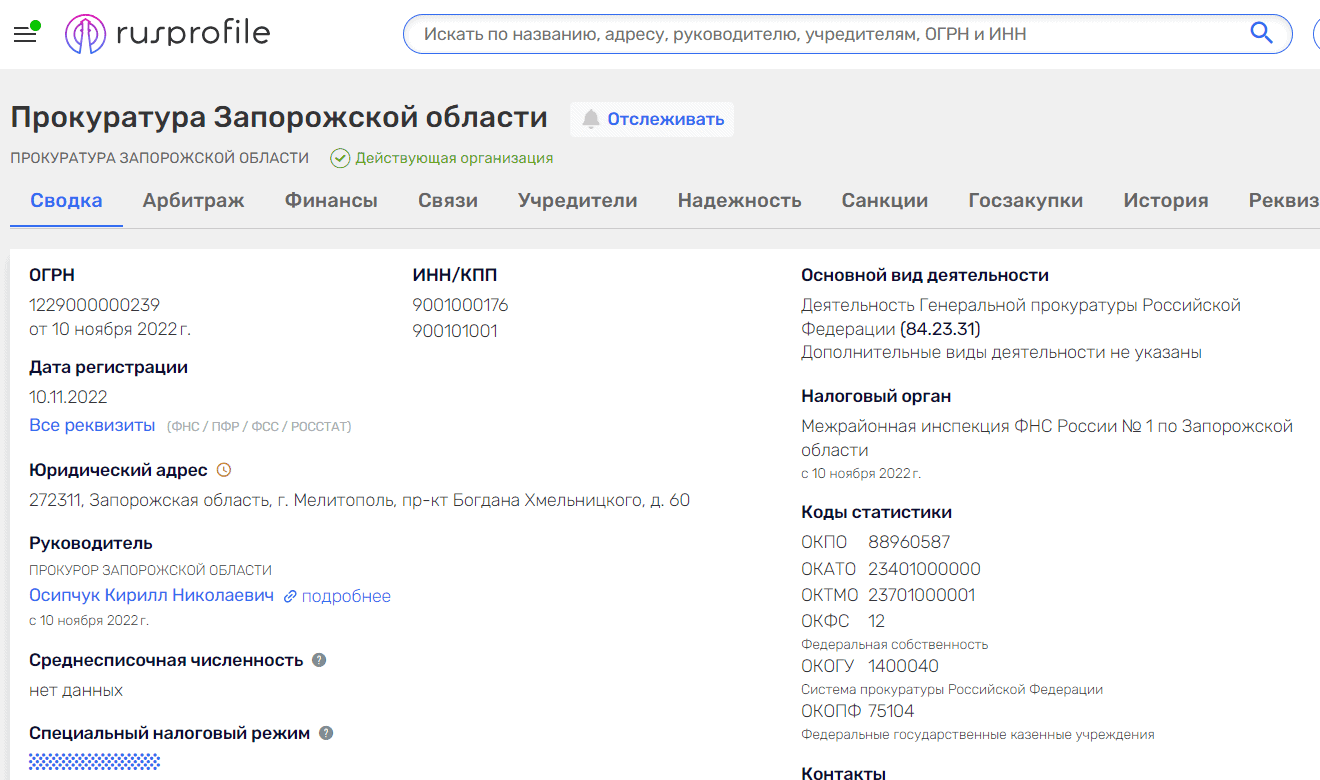1320x780 pixels.
Task: Click the bell icon on Отслеживать
Action: pyautogui.click(x=591, y=119)
